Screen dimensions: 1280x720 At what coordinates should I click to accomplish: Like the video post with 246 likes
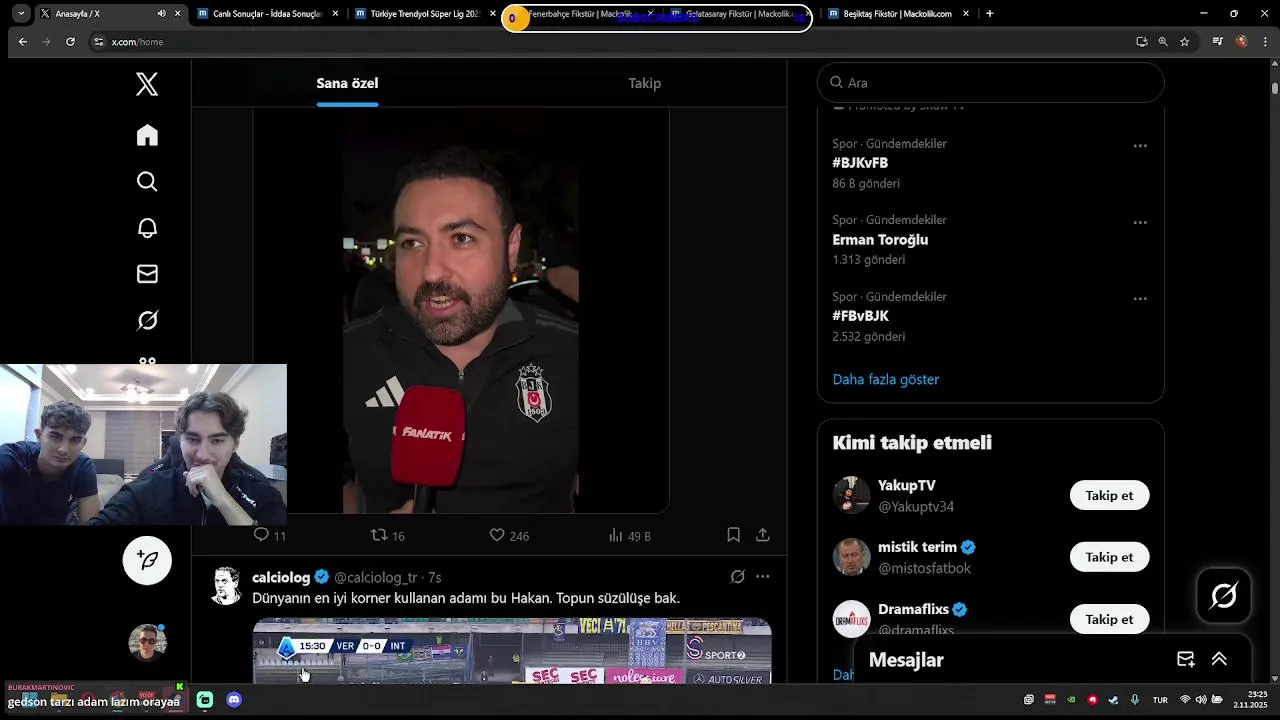[509, 535]
